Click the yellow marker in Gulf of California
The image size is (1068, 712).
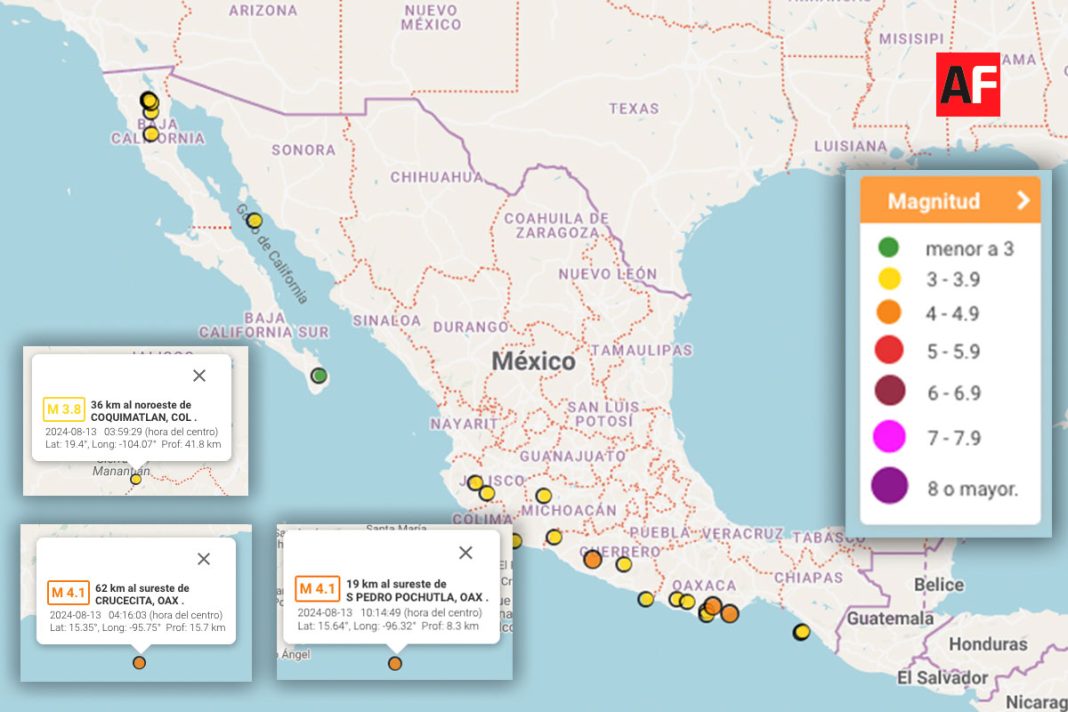coord(254,220)
